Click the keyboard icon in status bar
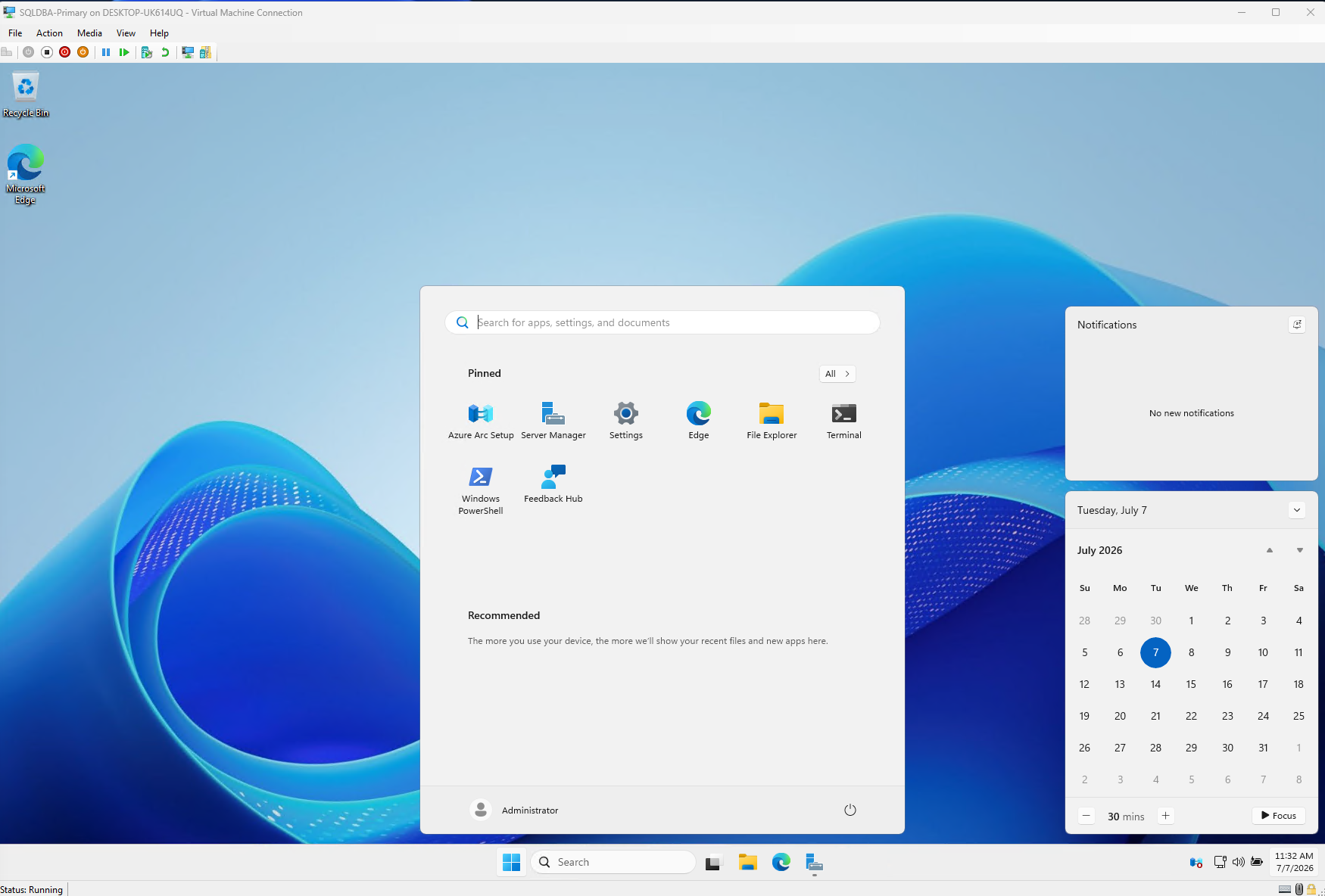Image resolution: width=1325 pixels, height=896 pixels. point(1285,889)
